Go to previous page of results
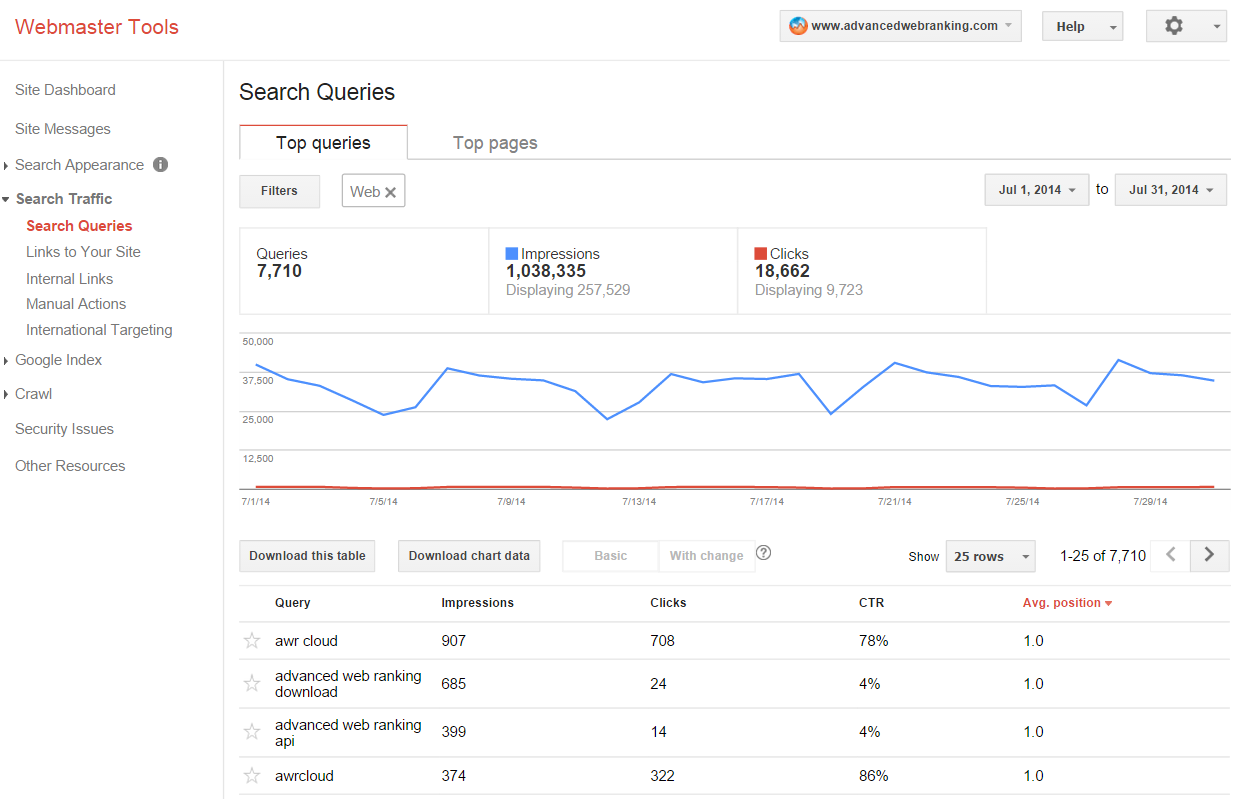 pos(1171,555)
